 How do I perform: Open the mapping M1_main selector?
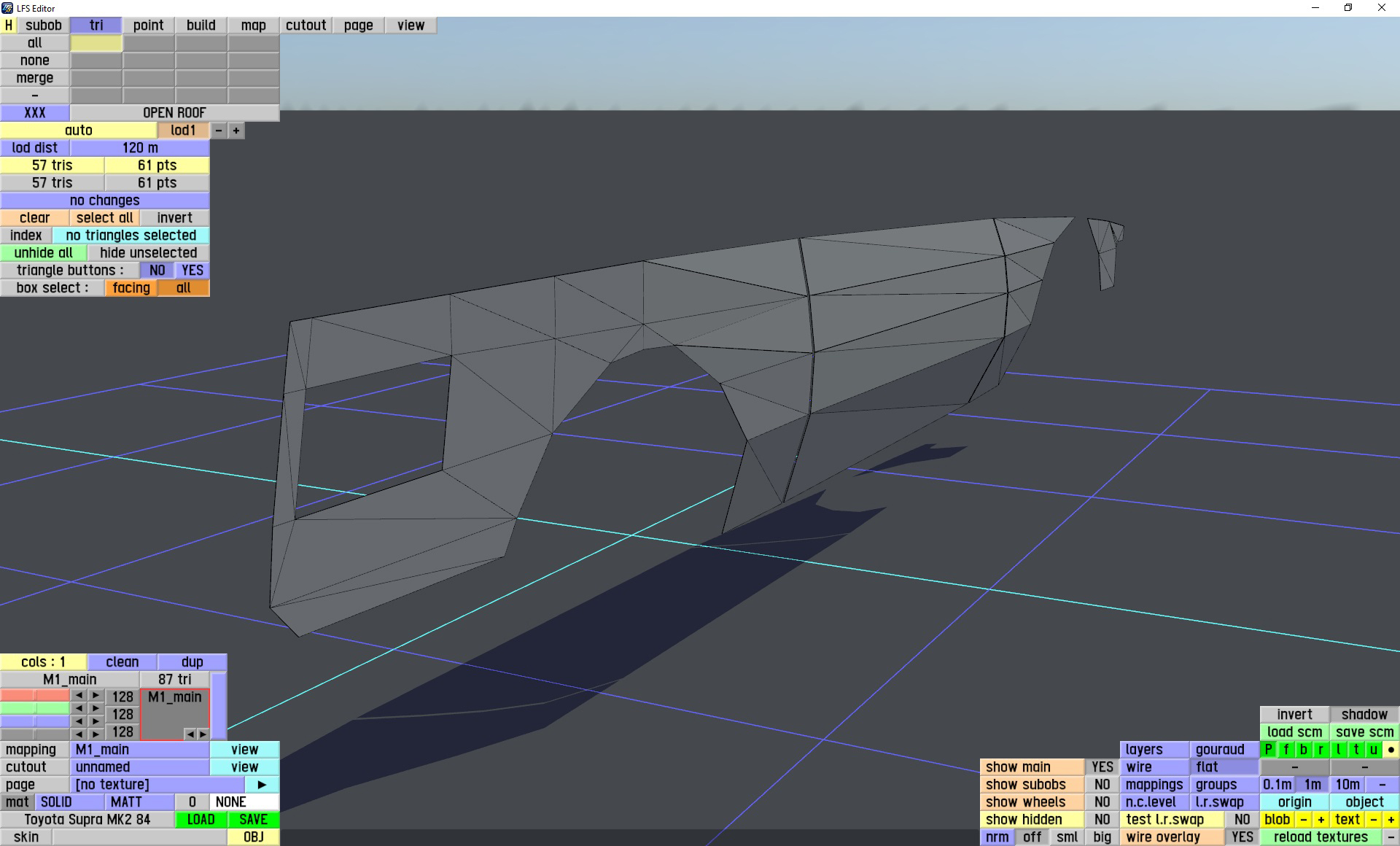139,750
